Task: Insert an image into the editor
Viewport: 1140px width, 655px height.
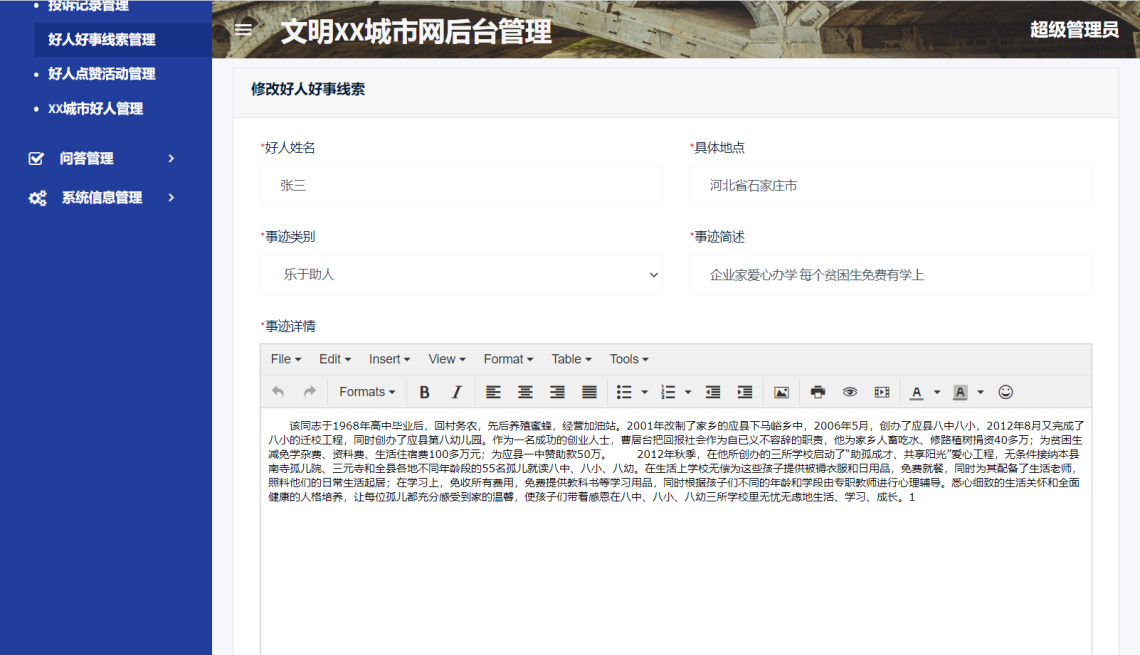Action: pos(781,392)
